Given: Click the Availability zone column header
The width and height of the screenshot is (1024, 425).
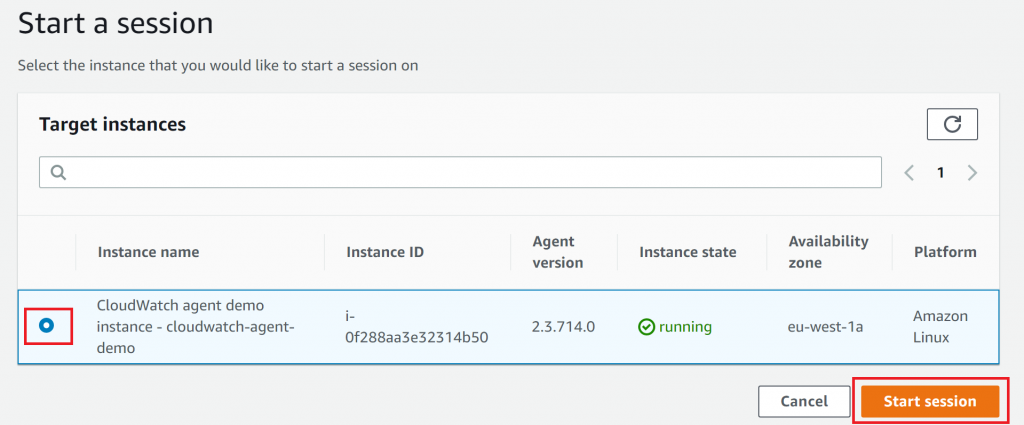Looking at the screenshot, I should (x=828, y=252).
